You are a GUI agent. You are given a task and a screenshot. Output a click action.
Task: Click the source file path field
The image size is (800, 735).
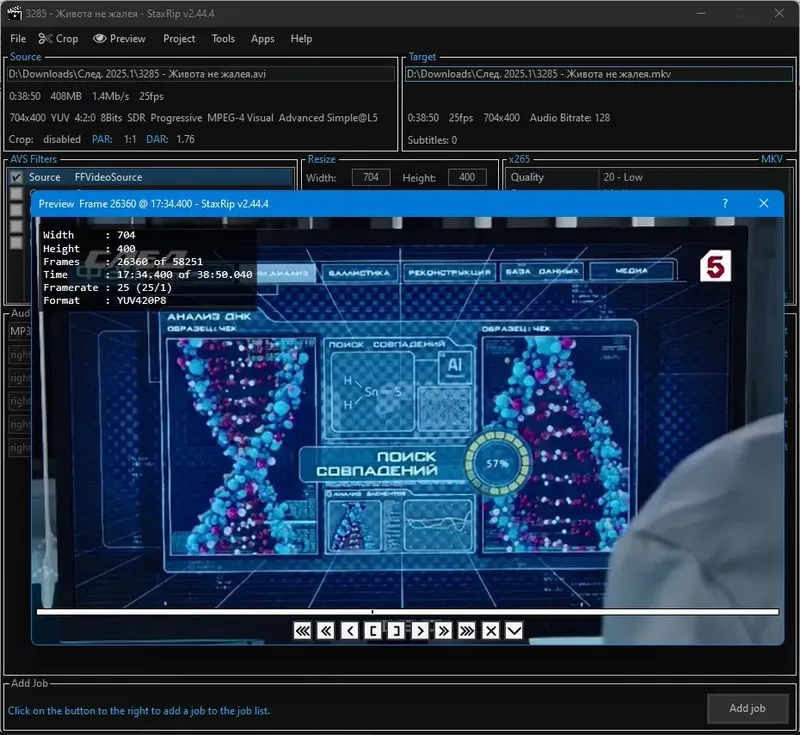click(201, 74)
